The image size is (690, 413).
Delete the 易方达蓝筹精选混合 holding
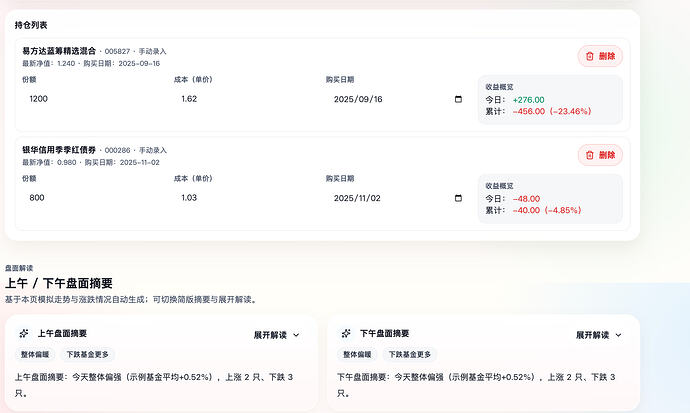(600, 56)
